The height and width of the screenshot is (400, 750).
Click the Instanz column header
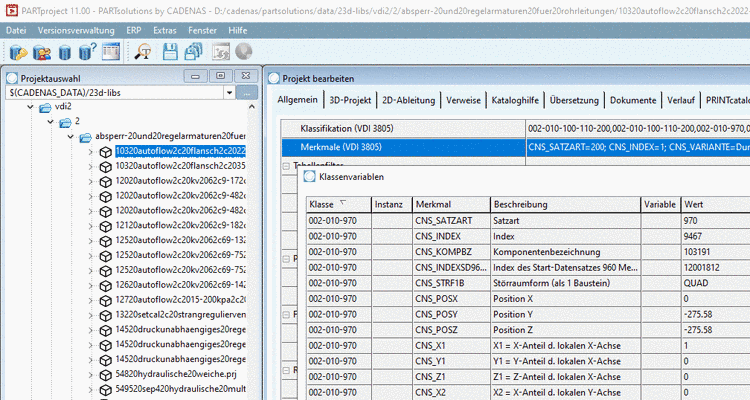(392, 204)
